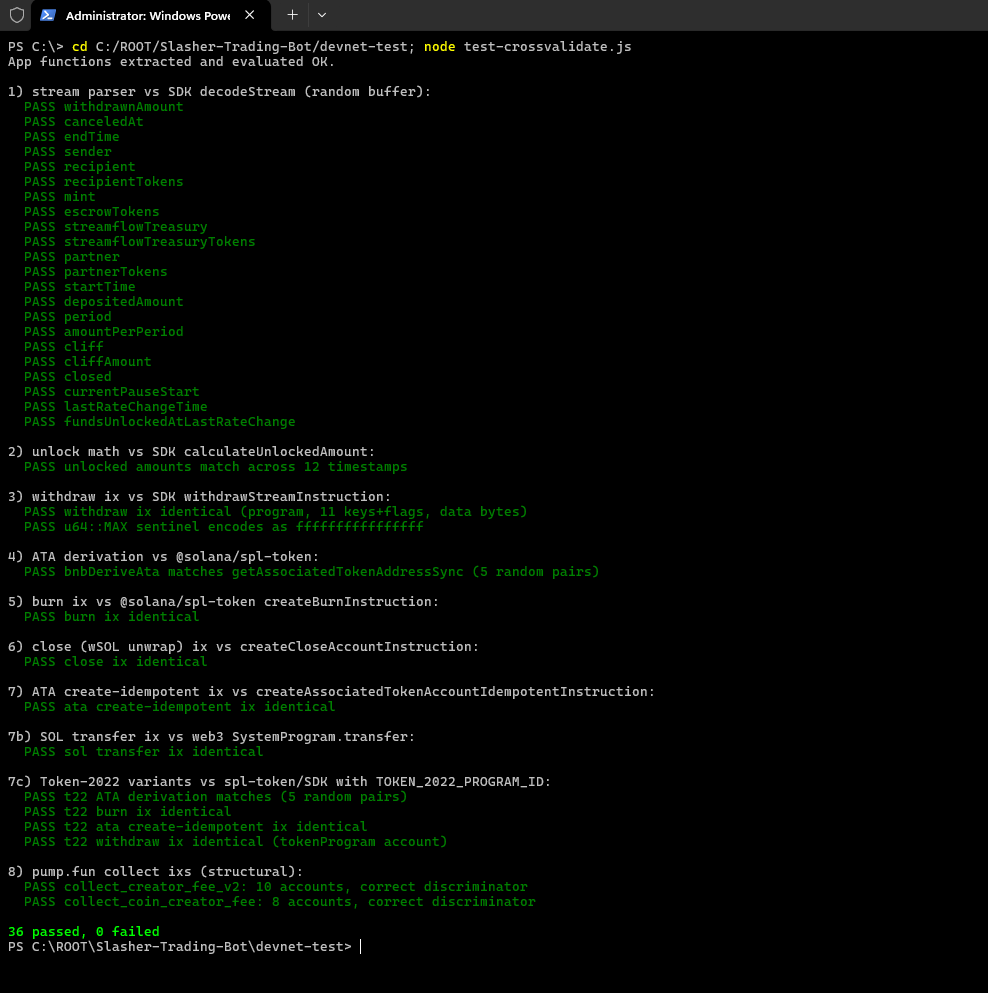This screenshot has width=988, height=993.
Task: Click the "PASS period" line
Action: [x=68, y=317]
